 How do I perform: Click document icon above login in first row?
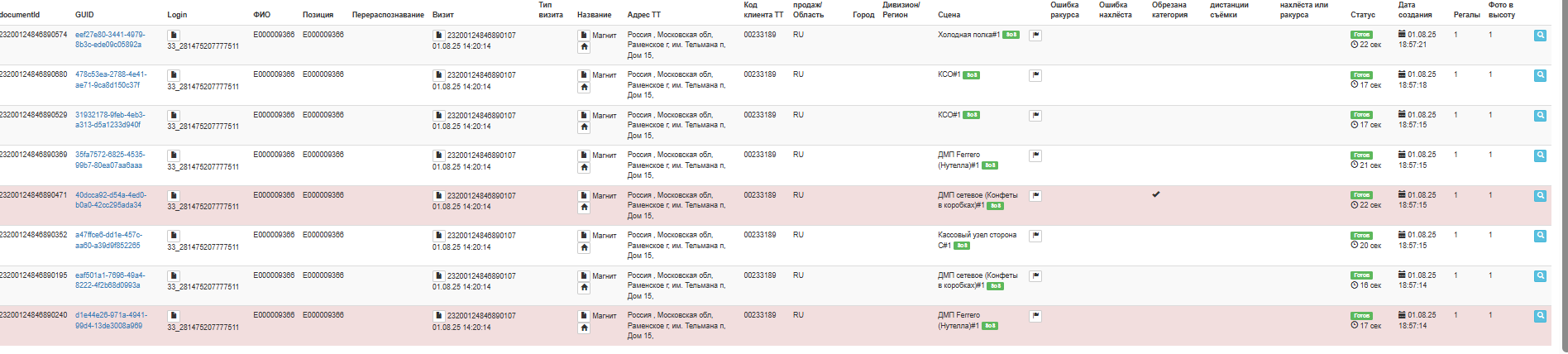[174, 36]
